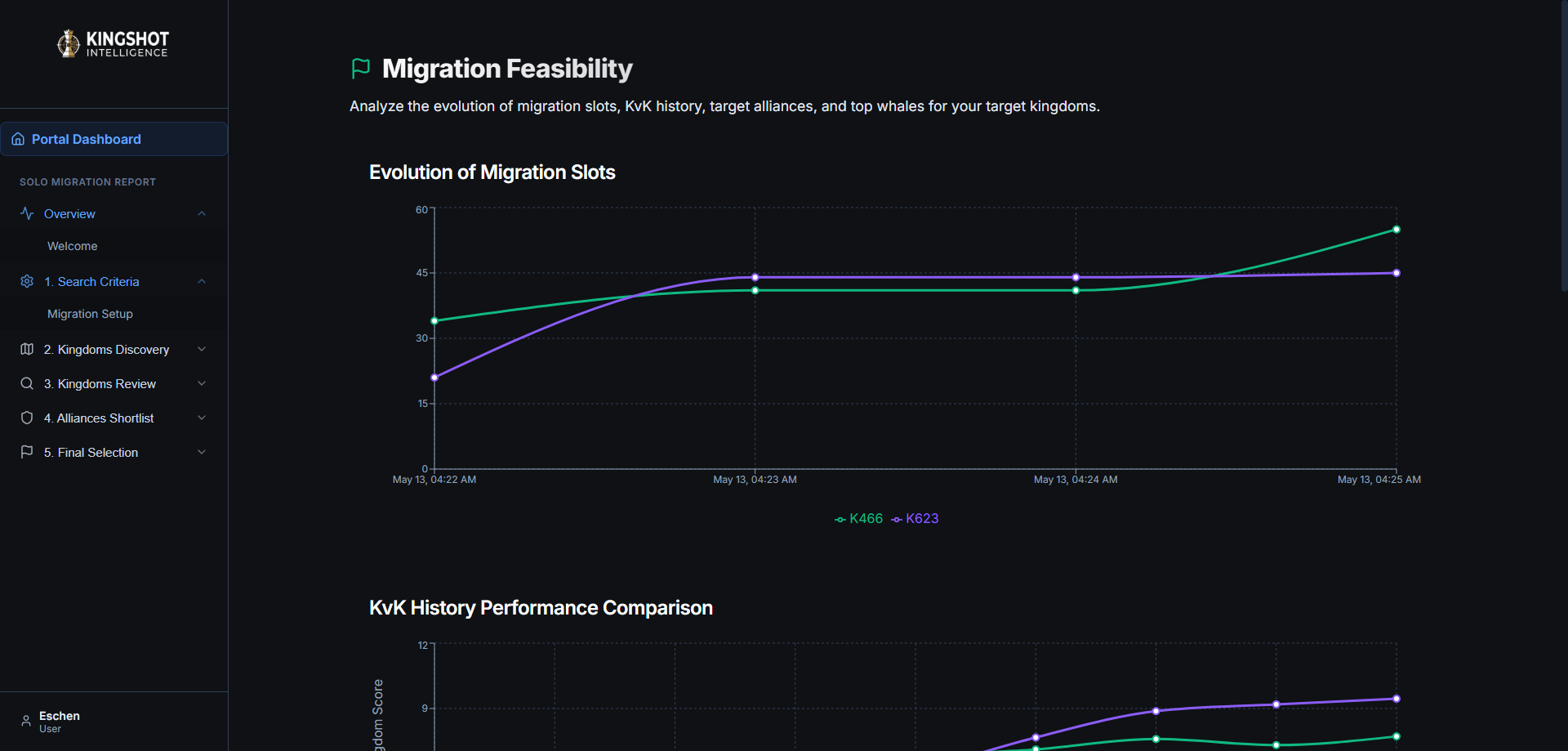
Task: Click the K466 data point at 04:22 AM
Action: 434,321
